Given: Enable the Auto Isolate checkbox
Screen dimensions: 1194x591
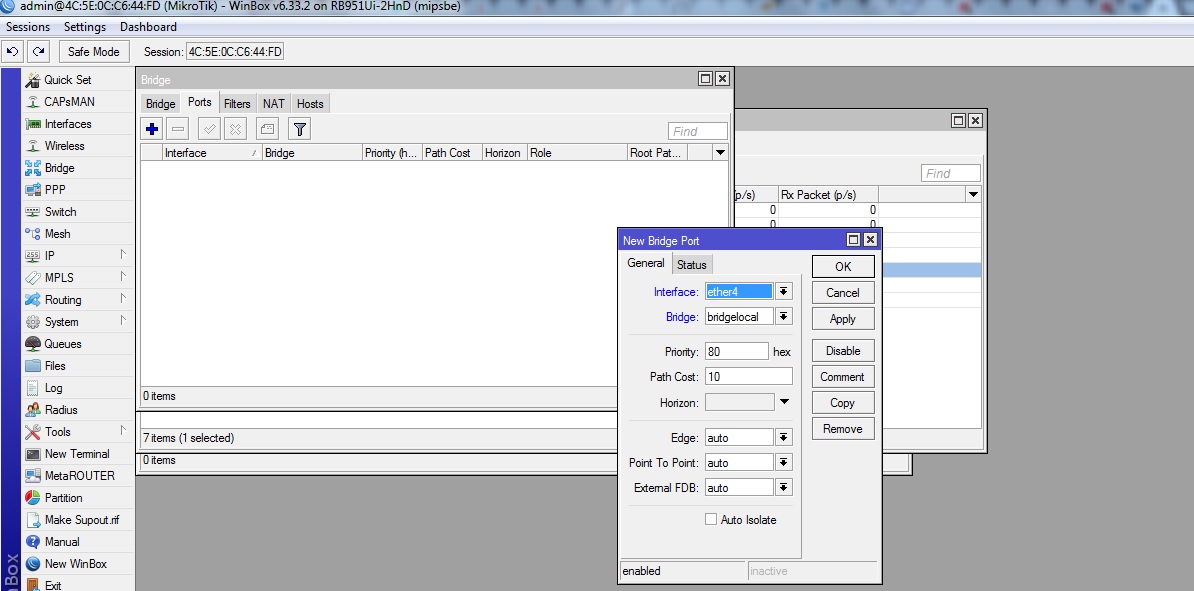Looking at the screenshot, I should (711, 520).
